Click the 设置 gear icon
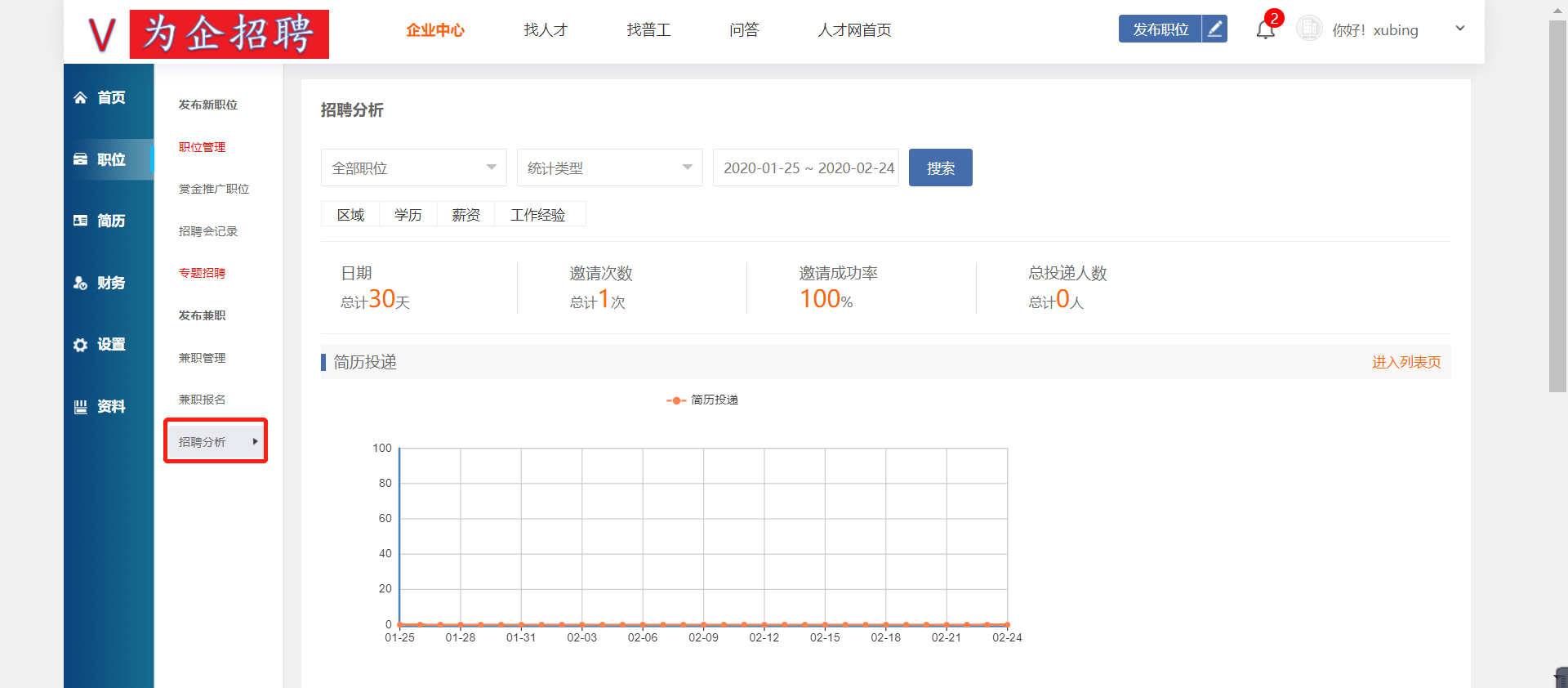Viewport: 1568px width, 688px height. (80, 345)
